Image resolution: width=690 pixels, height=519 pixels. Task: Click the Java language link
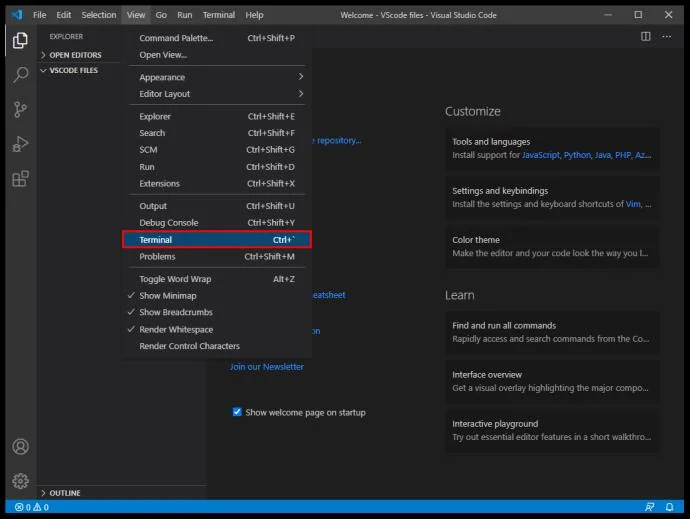coord(603,155)
